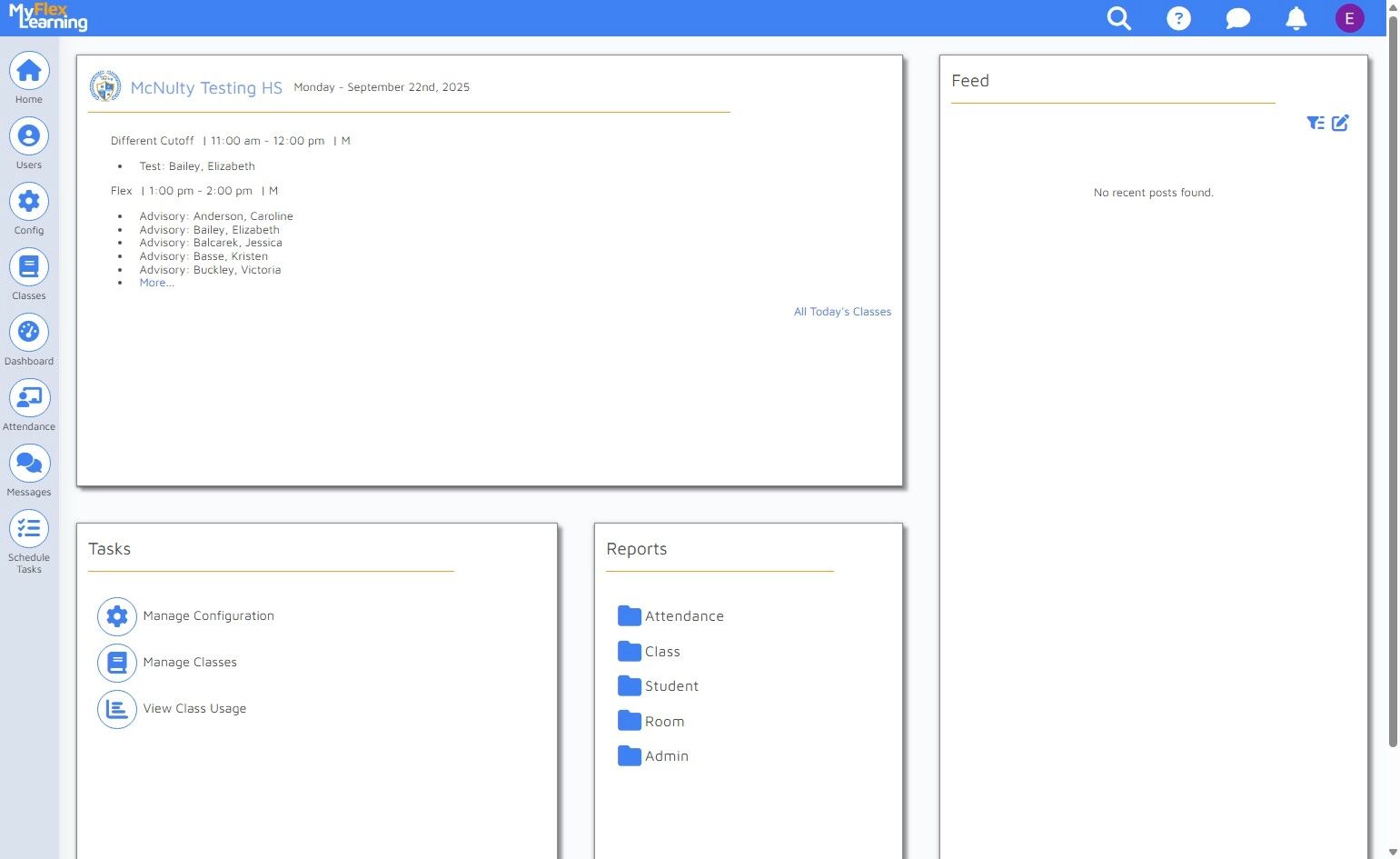
Task: Open the notifications bell
Action: [1296, 18]
